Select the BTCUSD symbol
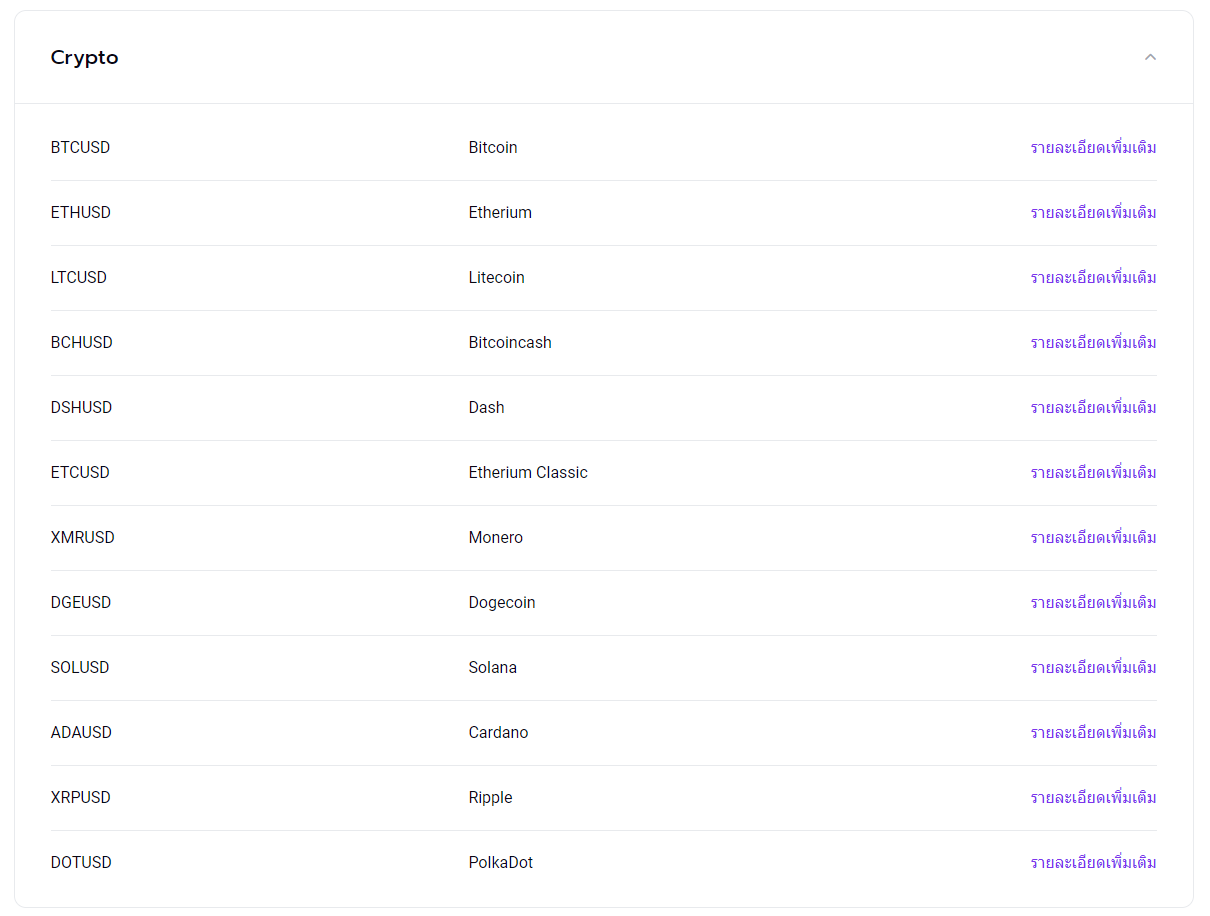Image resolution: width=1210 pixels, height=916 pixels. [x=81, y=148]
